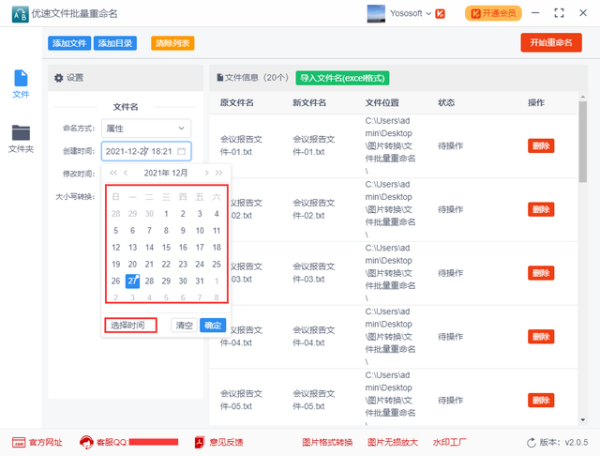Click the 创建时间 date input field
The height and width of the screenshot is (456, 600).
click(x=138, y=152)
